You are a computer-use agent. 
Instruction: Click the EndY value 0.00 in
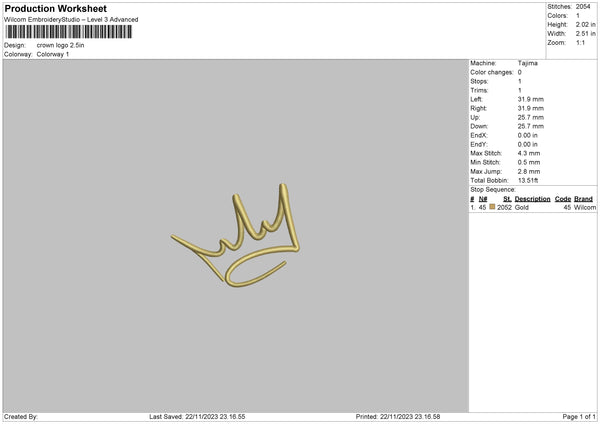tap(528, 144)
